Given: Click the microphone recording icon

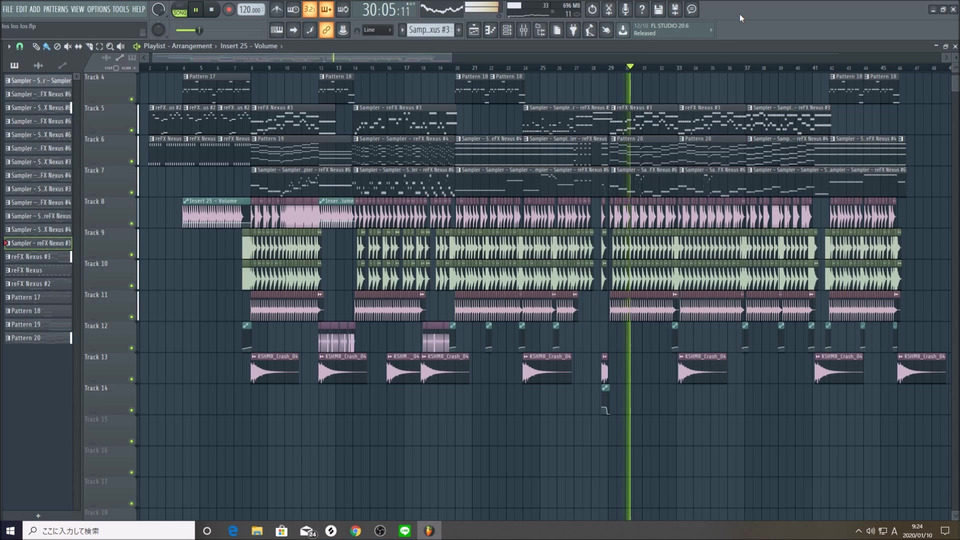Looking at the screenshot, I should click(x=625, y=10).
